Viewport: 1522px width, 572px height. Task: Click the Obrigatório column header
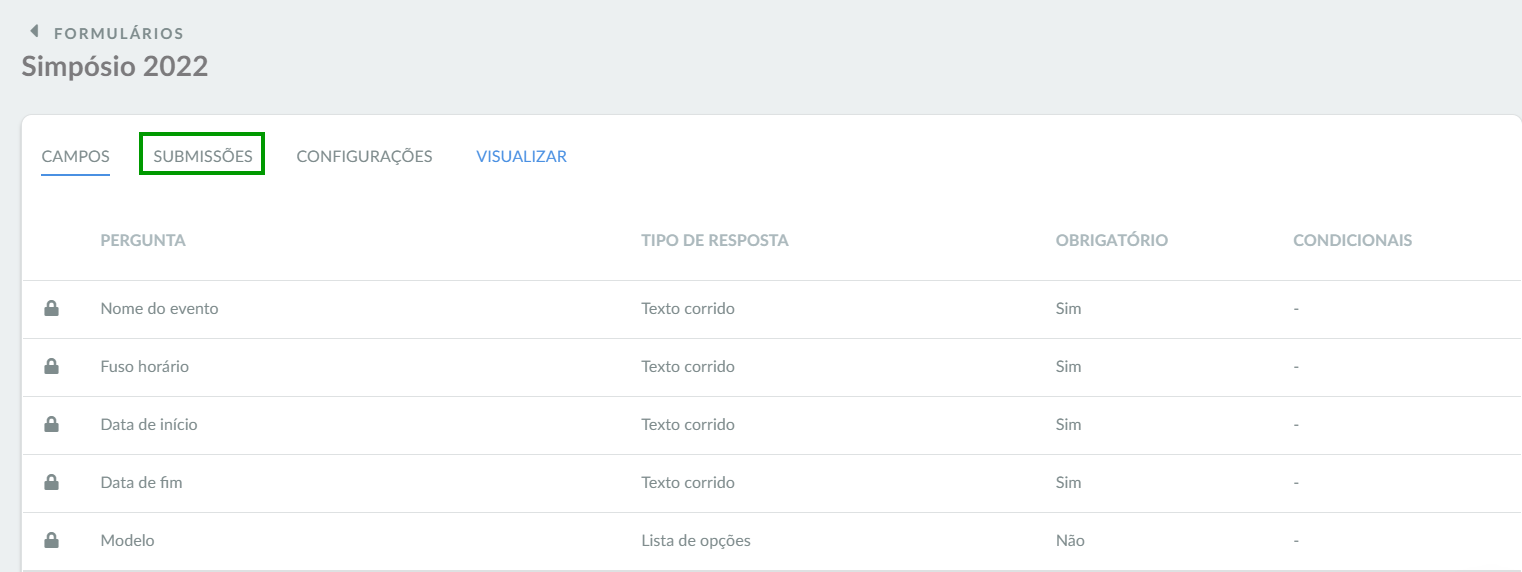1112,240
